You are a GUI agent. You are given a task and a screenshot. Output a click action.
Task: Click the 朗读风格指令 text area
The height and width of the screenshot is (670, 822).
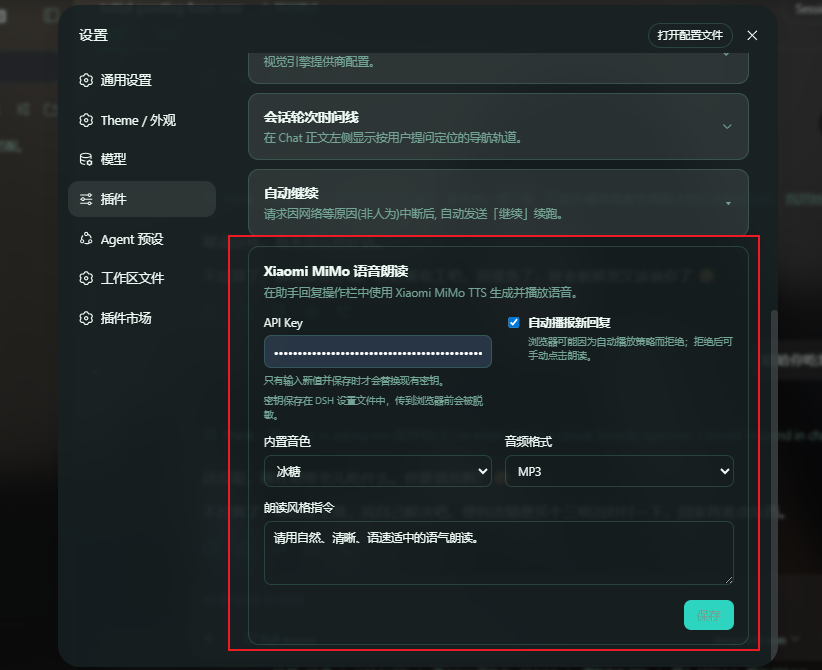[x=499, y=553]
